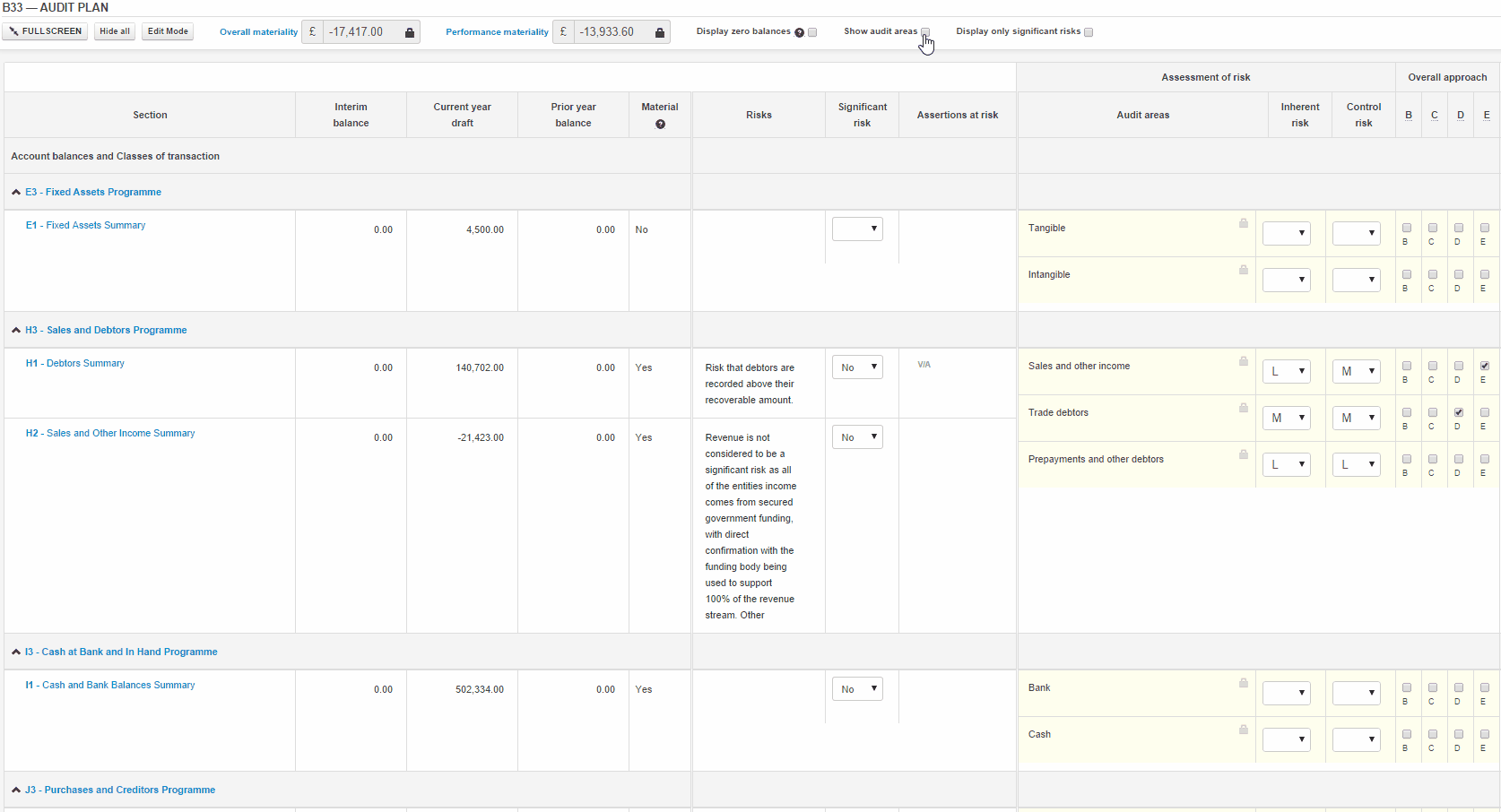Open Inherent risk dropdown for Trade debtors
Screen dimensions: 1501x812
coord(1287,418)
